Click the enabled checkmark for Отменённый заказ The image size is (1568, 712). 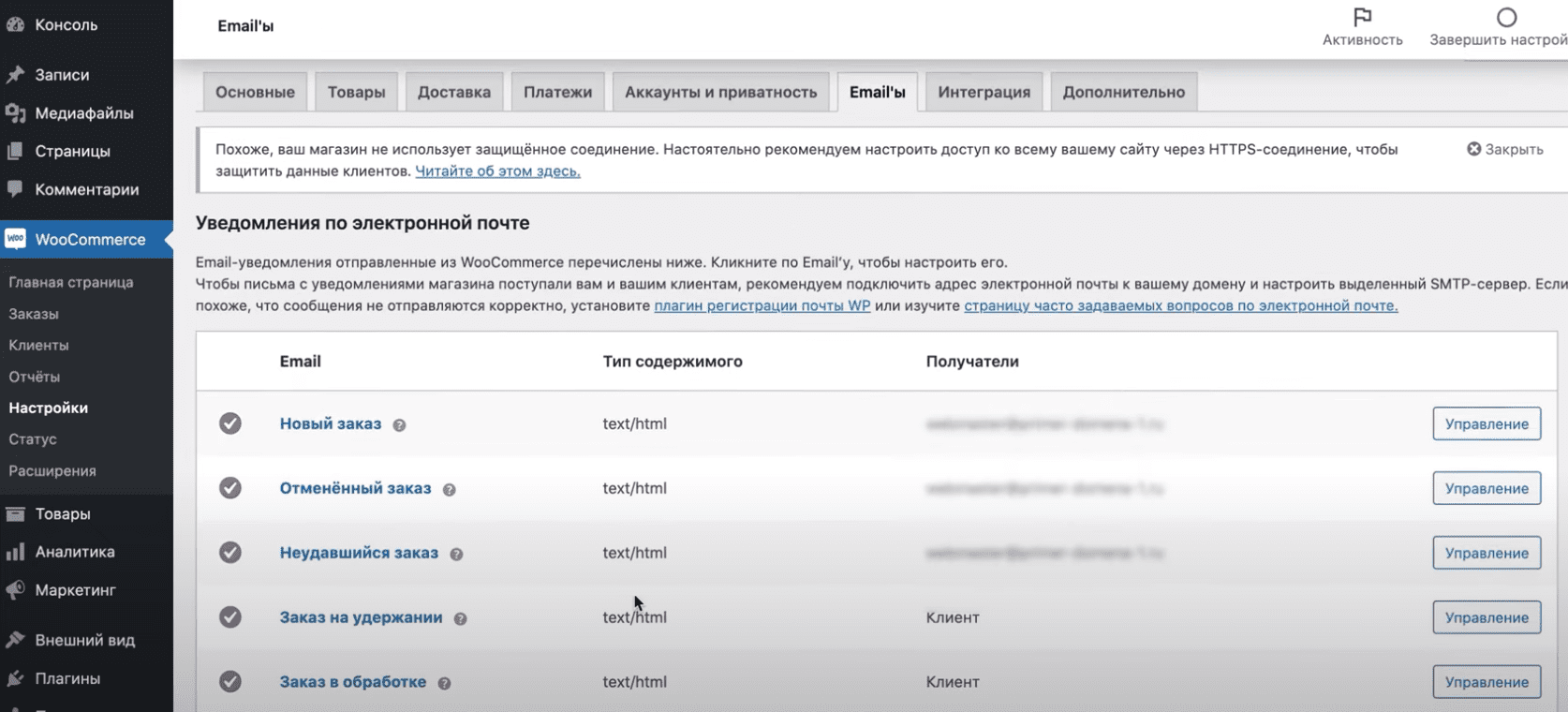tap(230, 488)
